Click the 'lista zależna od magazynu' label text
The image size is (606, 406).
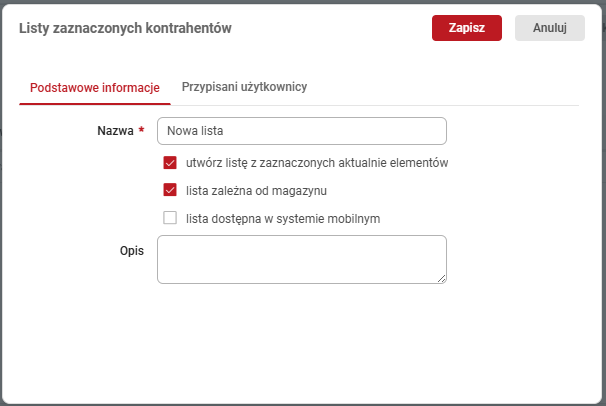click(256, 190)
